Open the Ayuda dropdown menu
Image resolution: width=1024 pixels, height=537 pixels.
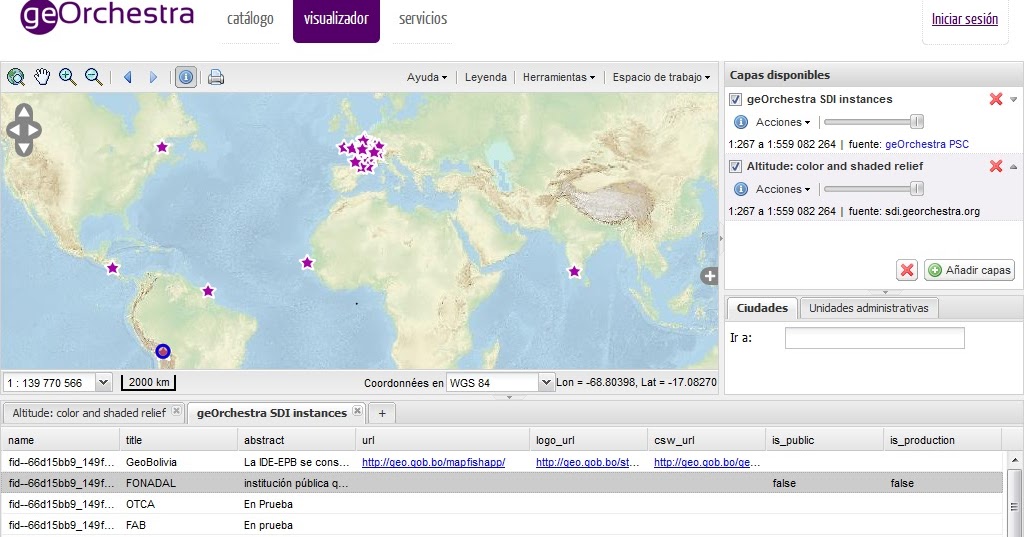pos(427,77)
